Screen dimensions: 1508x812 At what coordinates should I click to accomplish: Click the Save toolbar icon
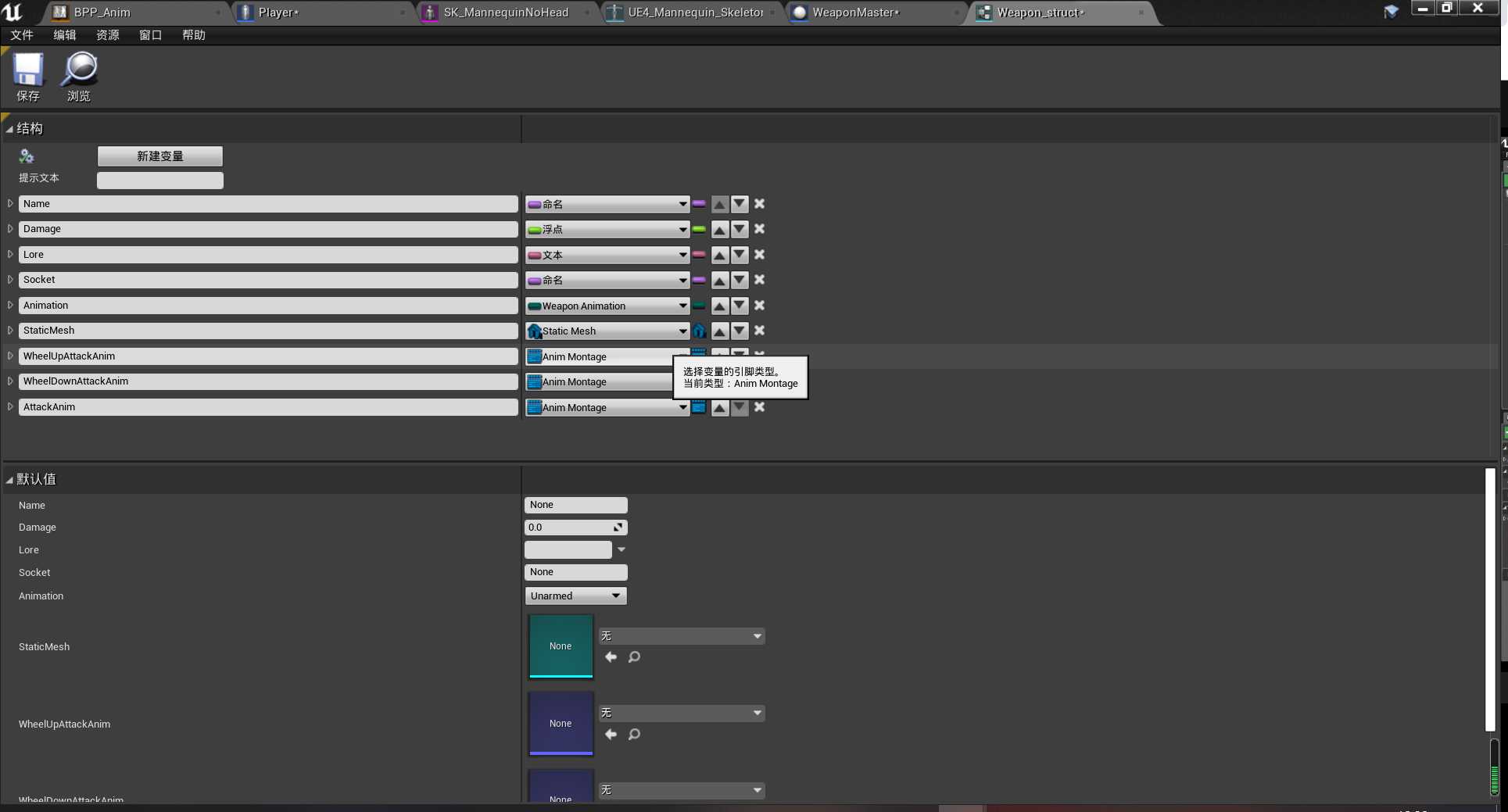(x=28, y=77)
